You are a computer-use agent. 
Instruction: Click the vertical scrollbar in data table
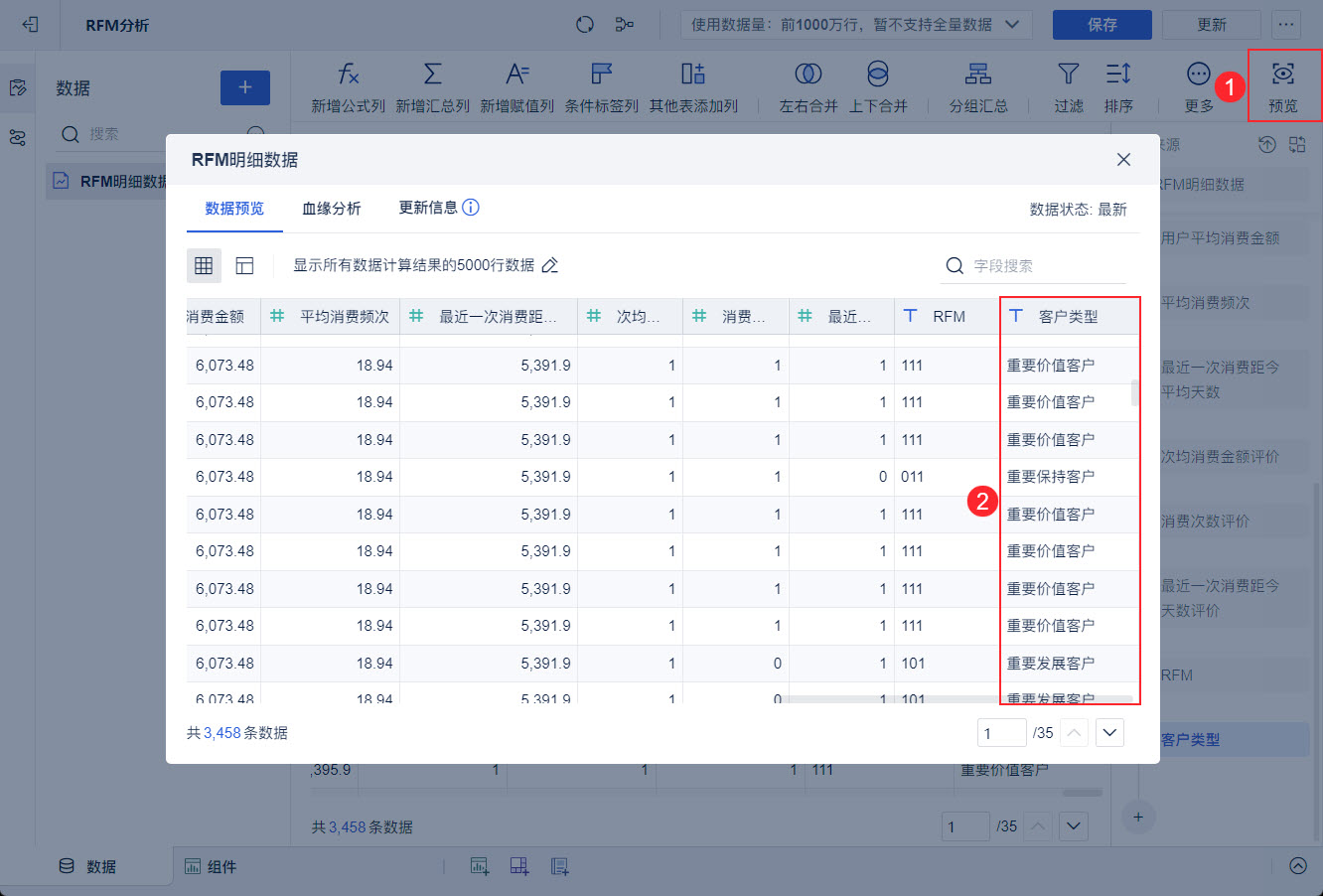point(1135,393)
